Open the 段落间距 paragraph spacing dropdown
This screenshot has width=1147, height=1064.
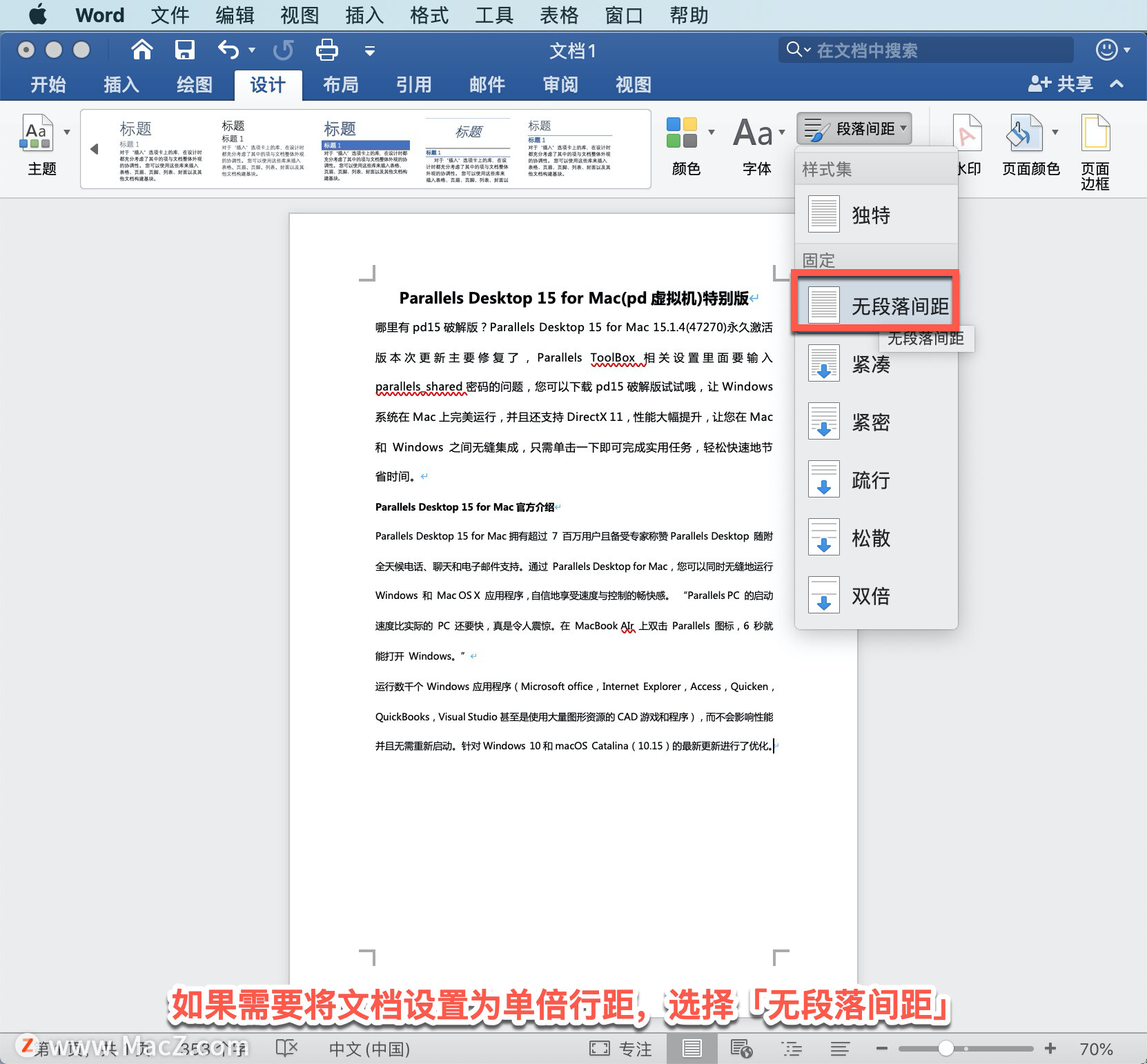(x=855, y=128)
